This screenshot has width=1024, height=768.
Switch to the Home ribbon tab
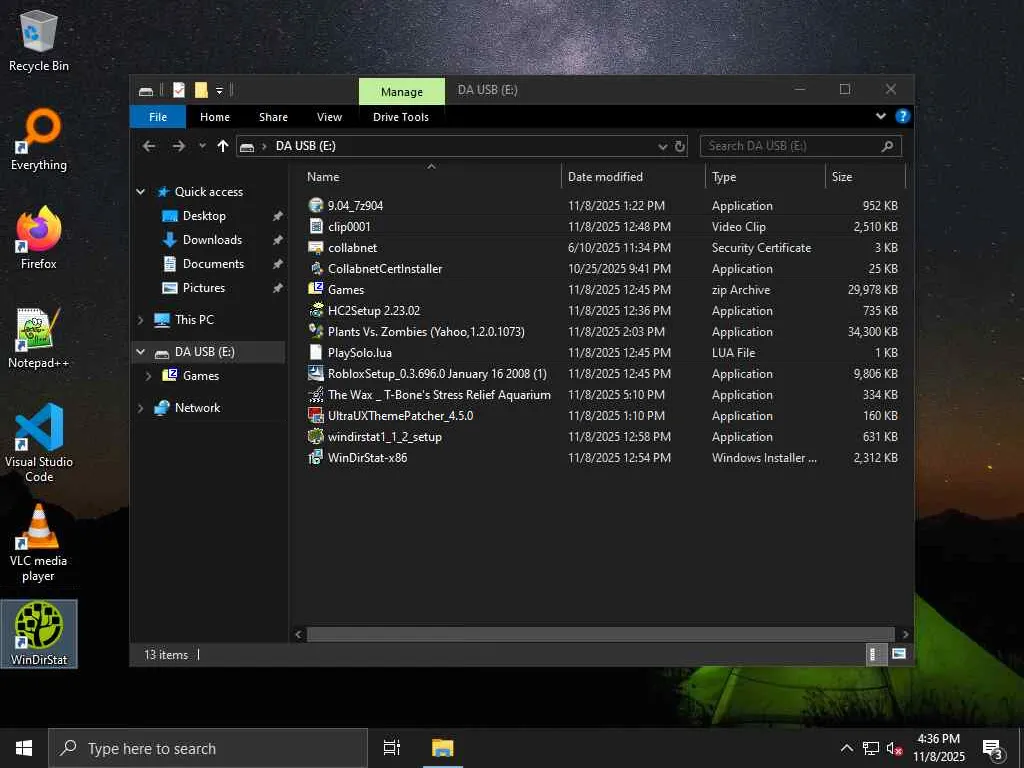click(x=215, y=117)
